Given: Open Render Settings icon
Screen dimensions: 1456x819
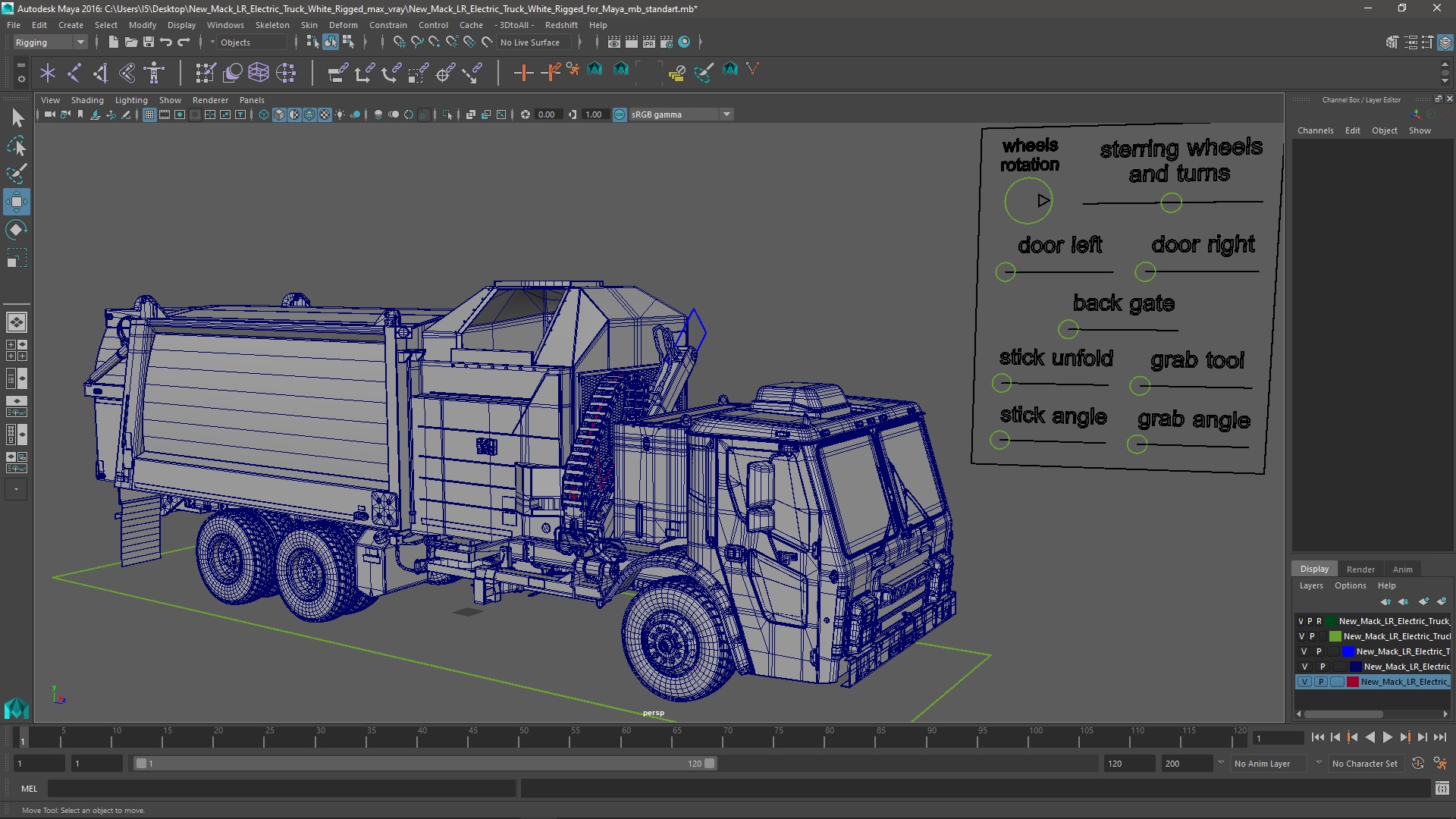Looking at the screenshot, I should point(667,42).
